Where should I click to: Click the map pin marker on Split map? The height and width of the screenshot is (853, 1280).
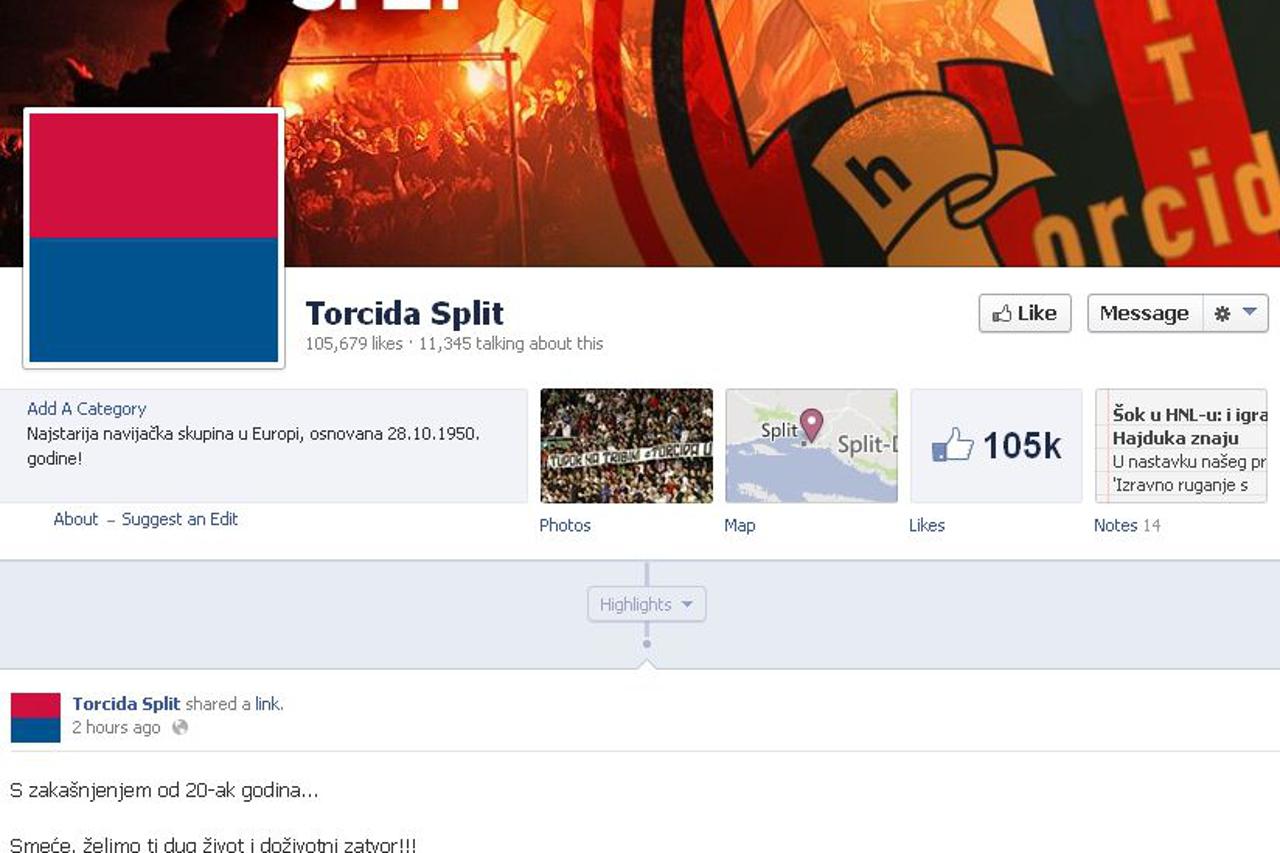811,425
